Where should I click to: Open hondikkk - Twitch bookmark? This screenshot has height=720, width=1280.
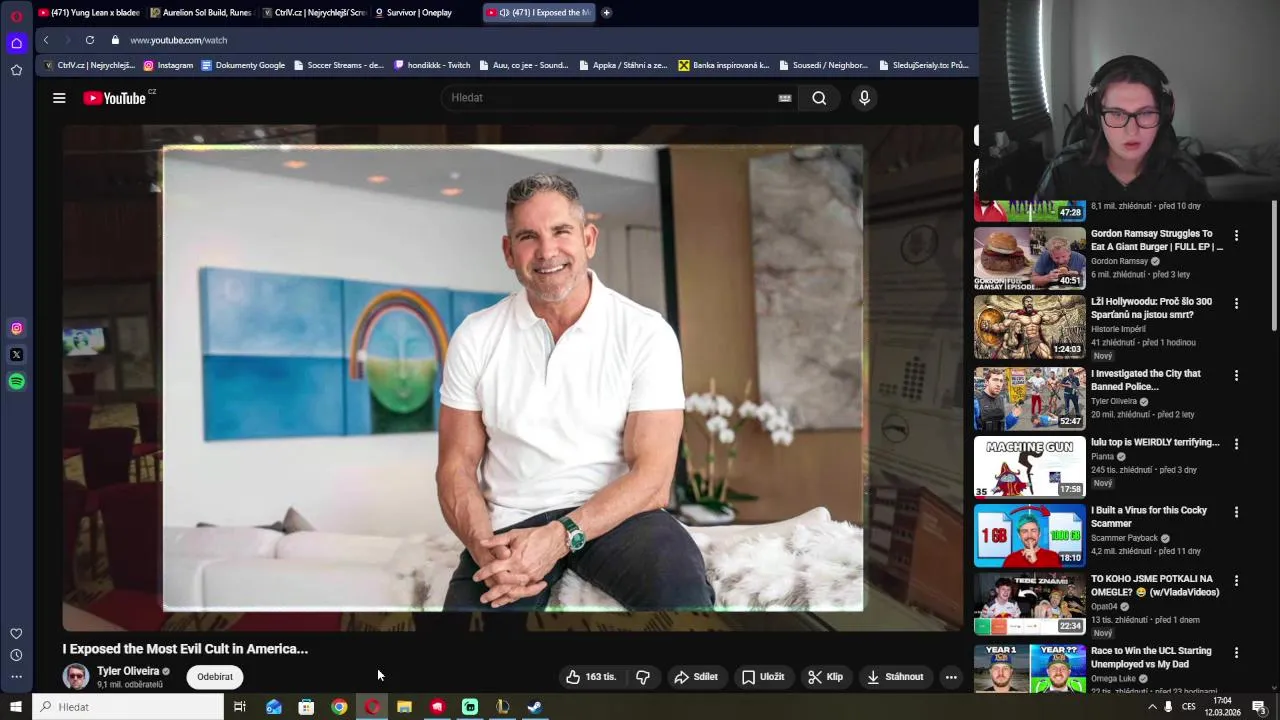(x=432, y=65)
